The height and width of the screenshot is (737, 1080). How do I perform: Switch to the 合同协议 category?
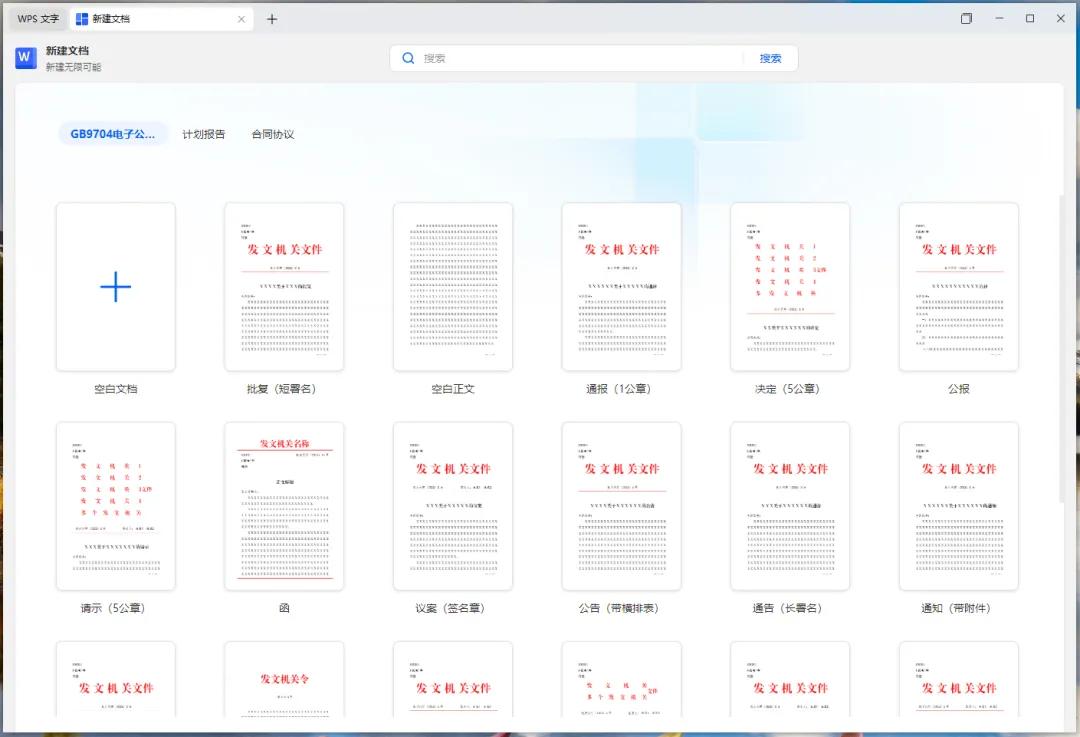tap(273, 134)
